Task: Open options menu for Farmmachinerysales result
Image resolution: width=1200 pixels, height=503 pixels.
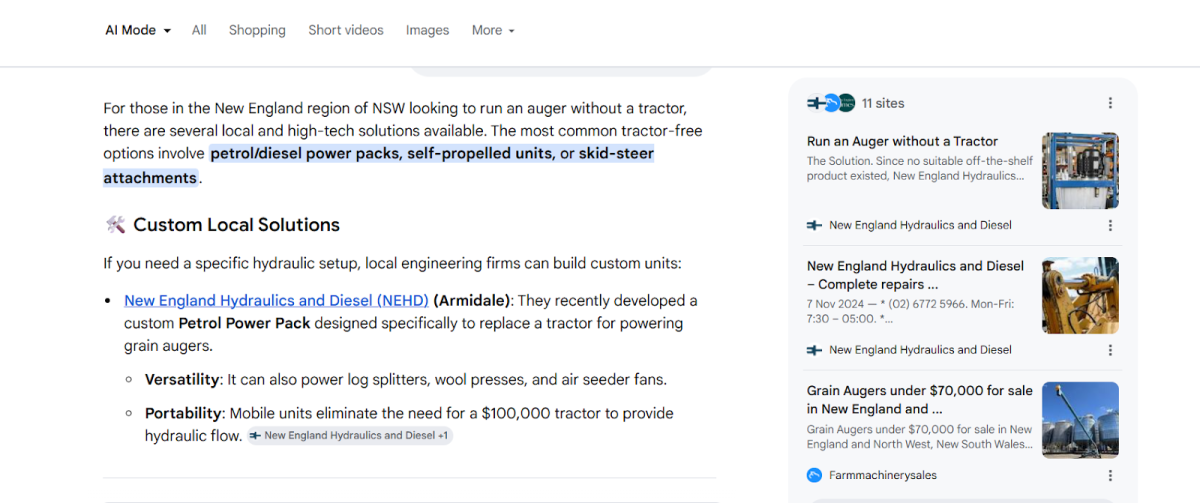Action: (x=1110, y=475)
